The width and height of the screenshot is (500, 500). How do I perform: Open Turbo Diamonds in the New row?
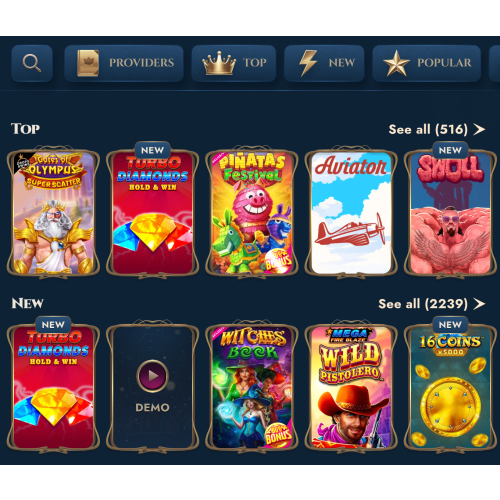click(x=53, y=387)
